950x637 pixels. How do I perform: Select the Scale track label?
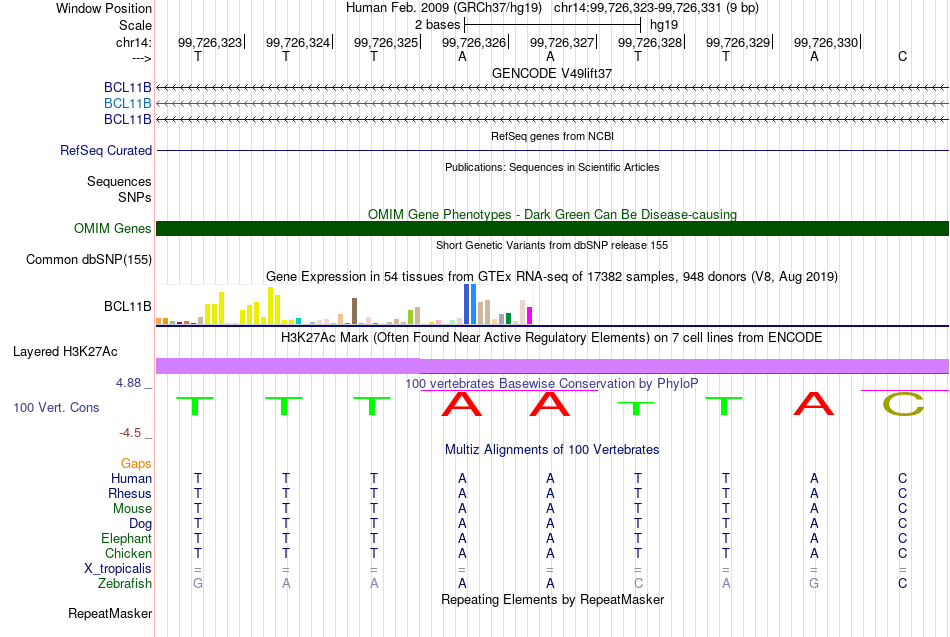tap(135, 25)
